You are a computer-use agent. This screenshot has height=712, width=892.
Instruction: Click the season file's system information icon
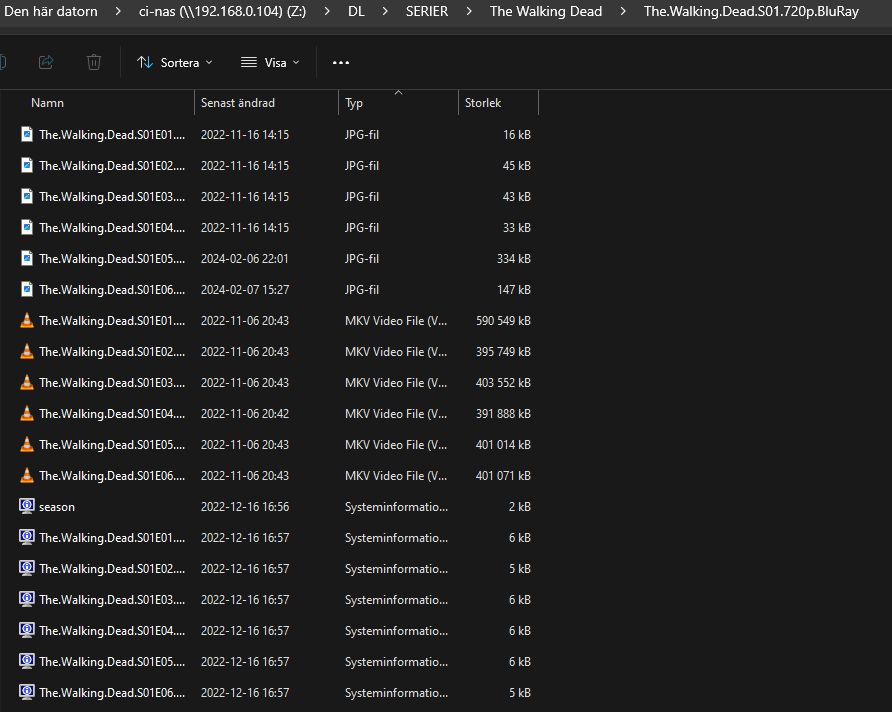[27, 507]
